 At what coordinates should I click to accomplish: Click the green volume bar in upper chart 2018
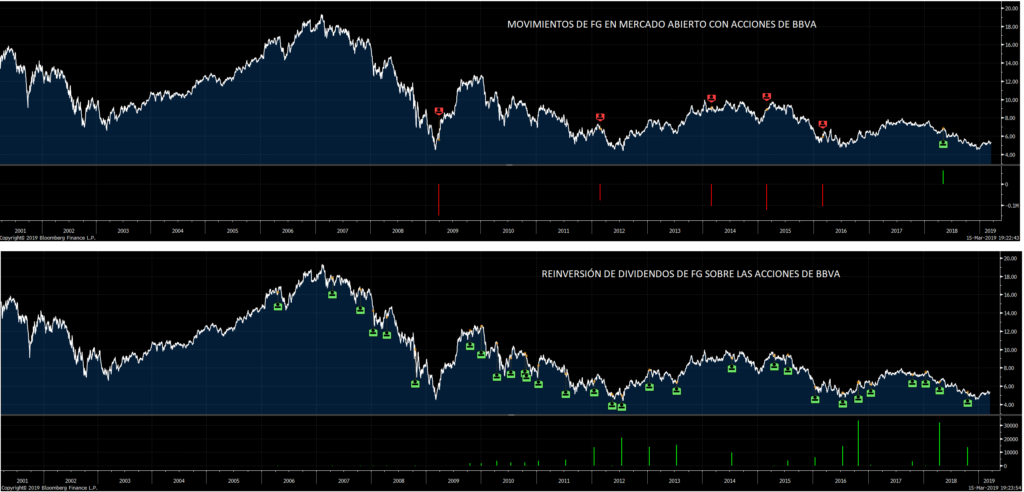tap(943, 177)
